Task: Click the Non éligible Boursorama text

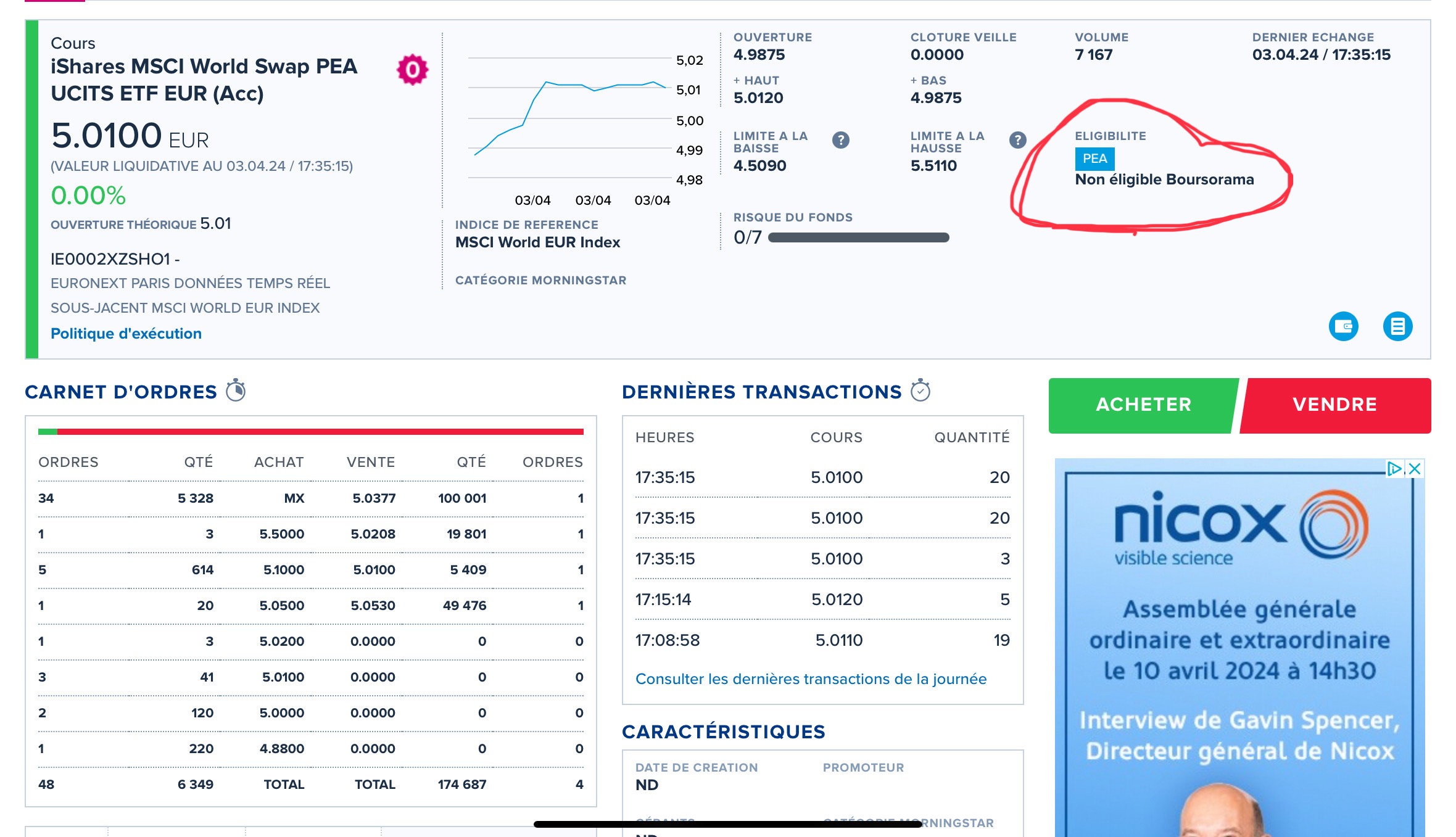Action: tap(1164, 179)
